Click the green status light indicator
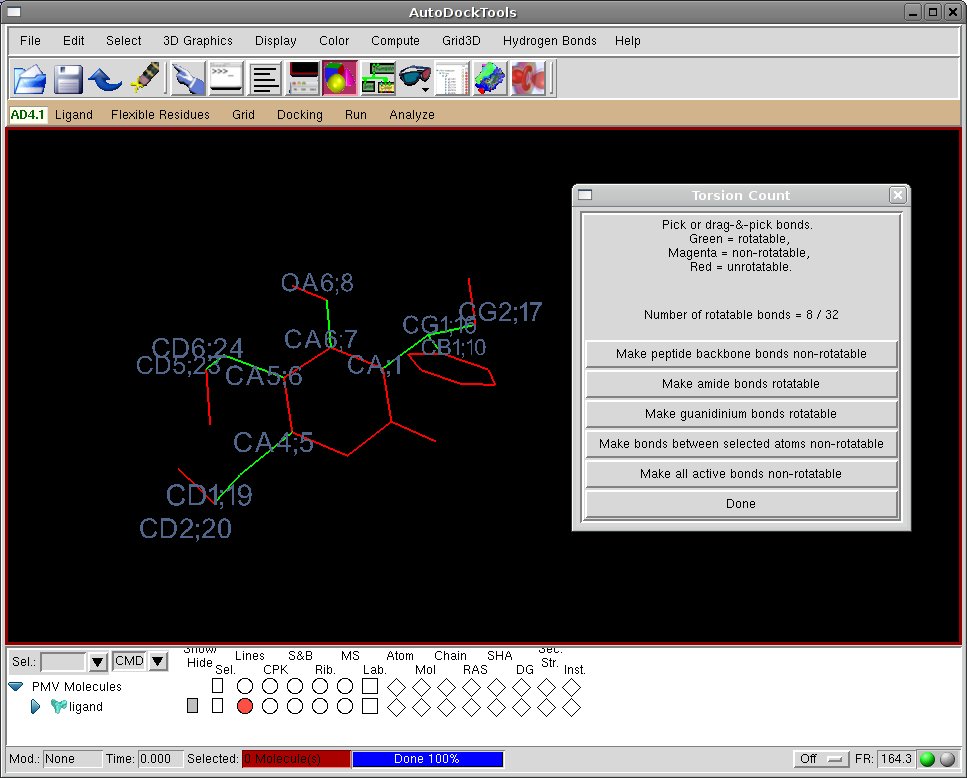 (x=927, y=759)
